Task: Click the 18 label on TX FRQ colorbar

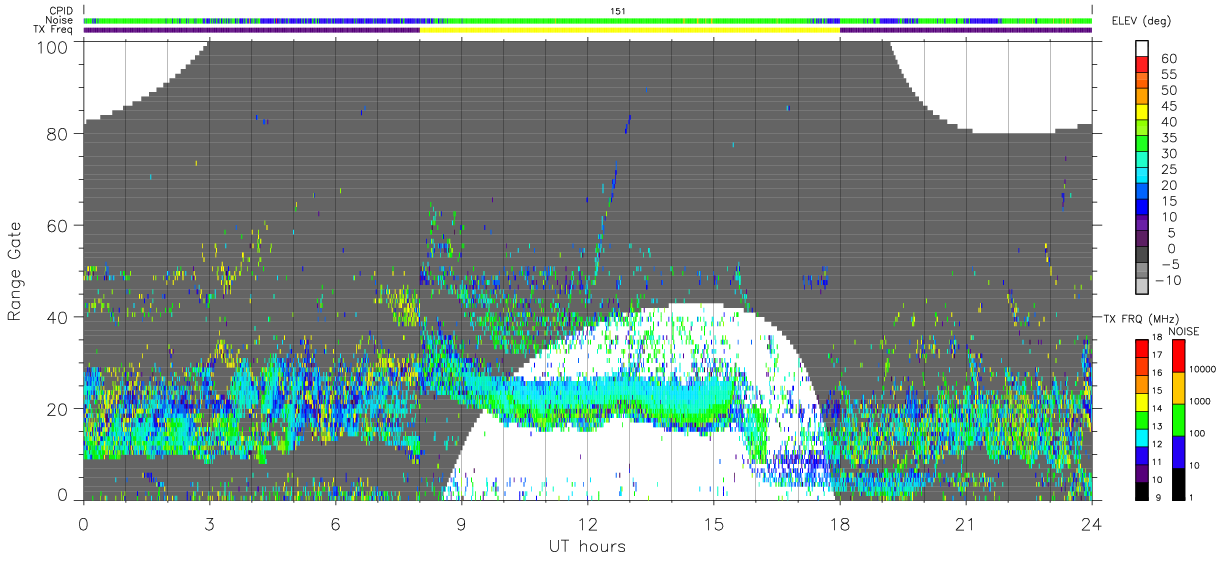Action: pos(1157,339)
